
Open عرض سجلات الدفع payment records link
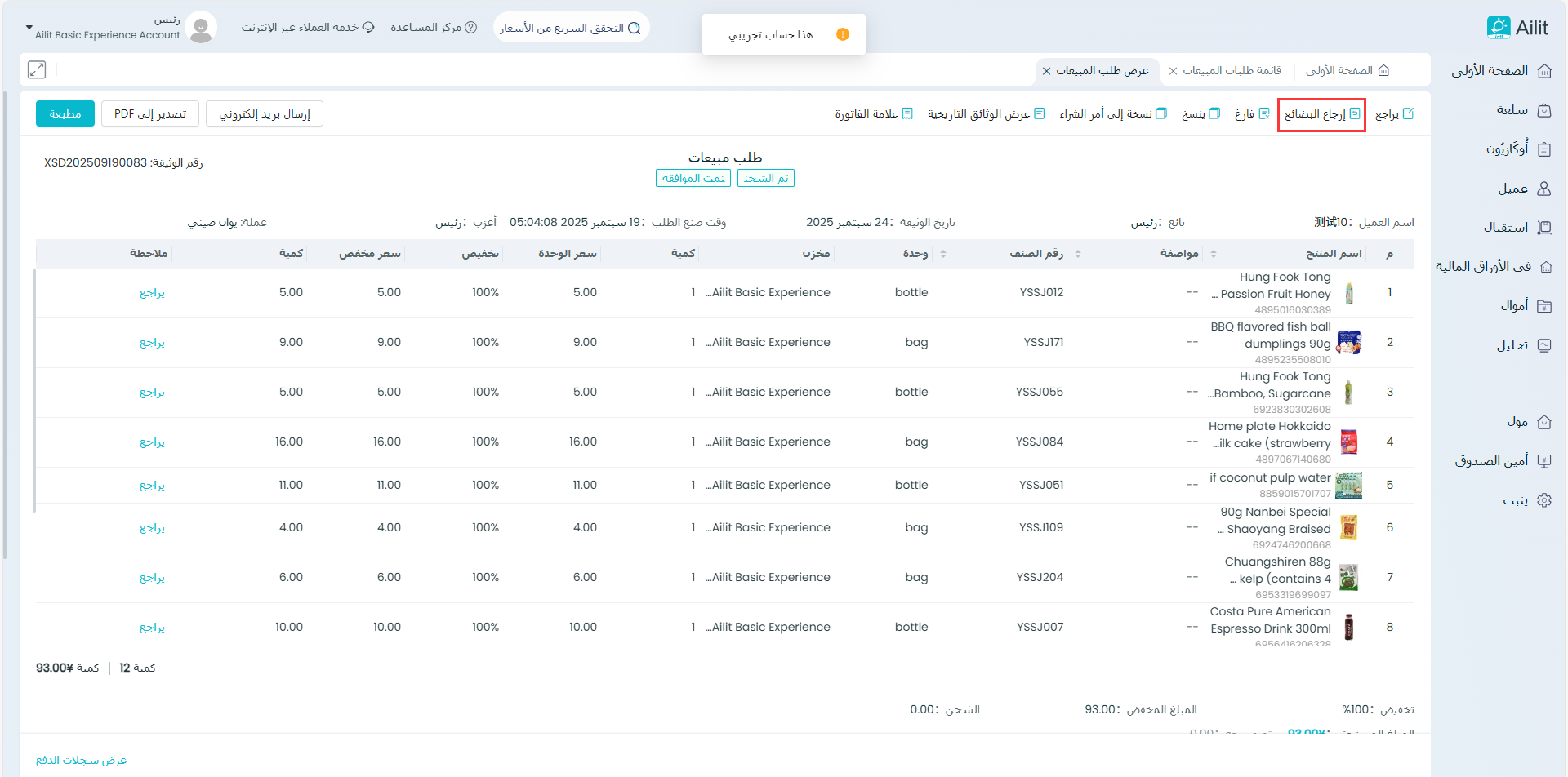click(x=82, y=761)
